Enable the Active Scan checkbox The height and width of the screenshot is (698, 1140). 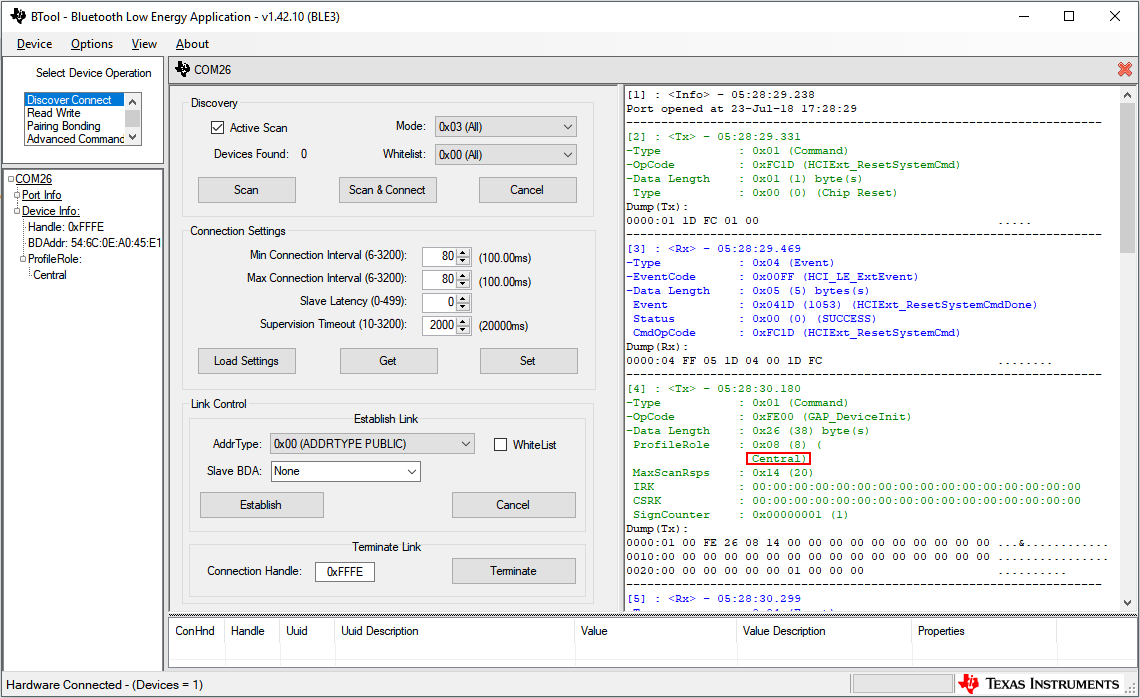[217, 128]
